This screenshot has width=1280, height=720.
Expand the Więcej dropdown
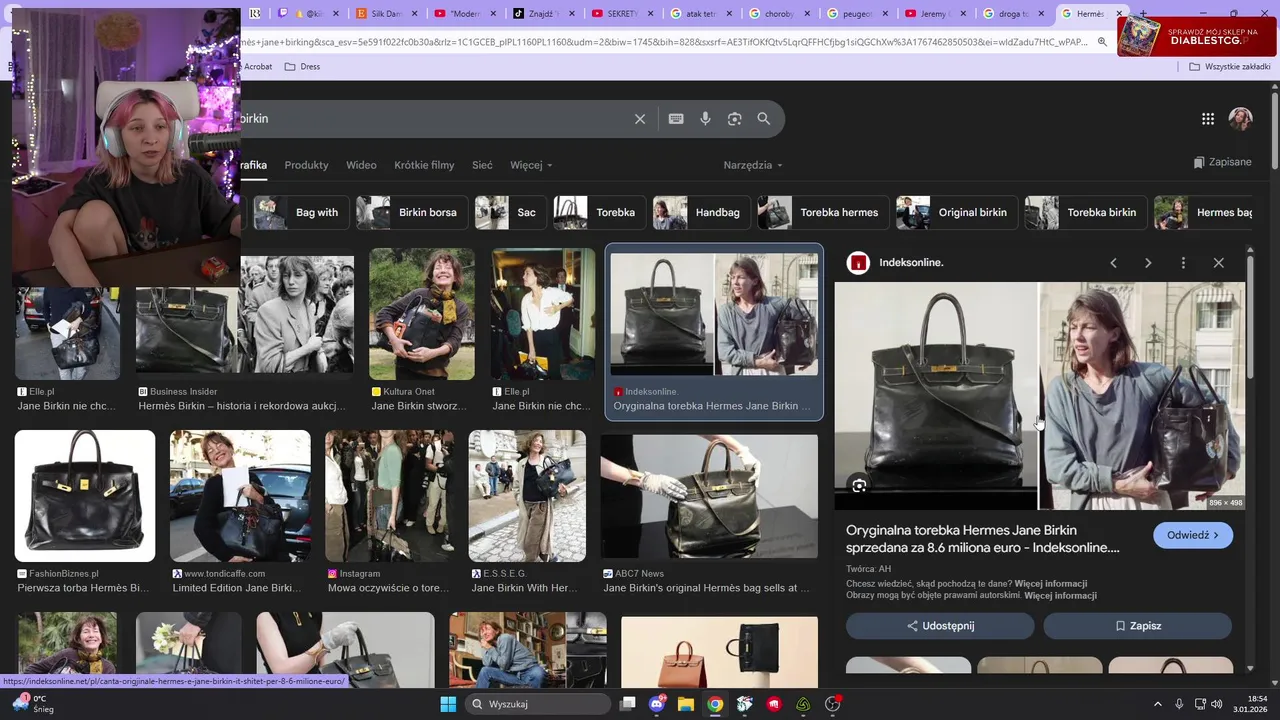click(x=531, y=165)
